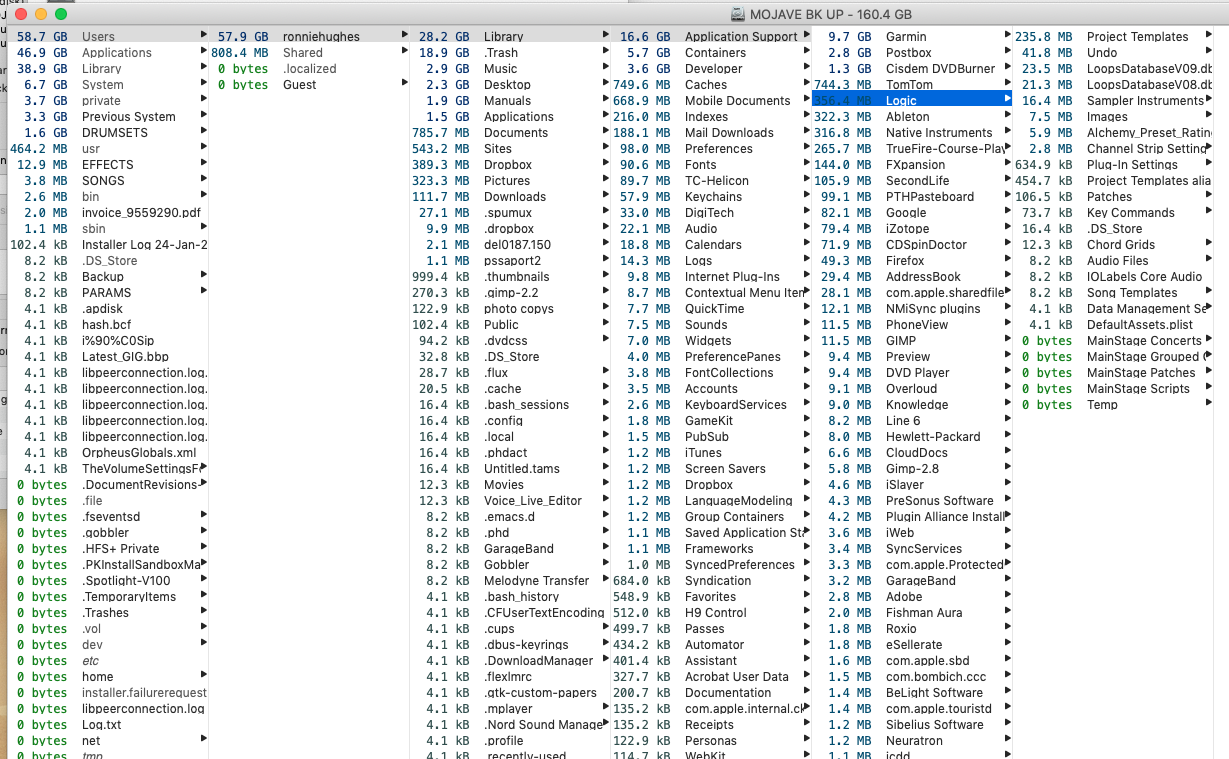
Task: Click the 749.6 MB Caches size
Action: tap(641, 85)
